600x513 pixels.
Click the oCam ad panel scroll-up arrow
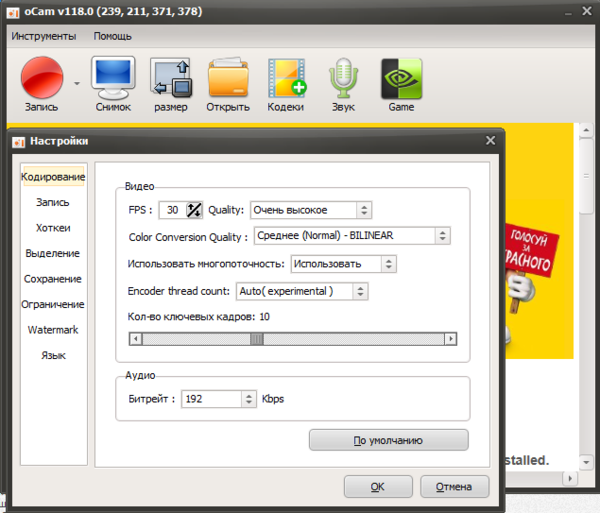pos(586,130)
